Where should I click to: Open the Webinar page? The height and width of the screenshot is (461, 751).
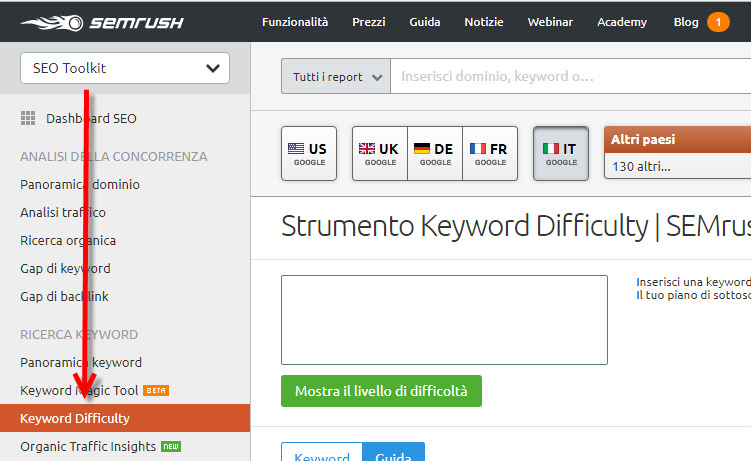click(550, 22)
